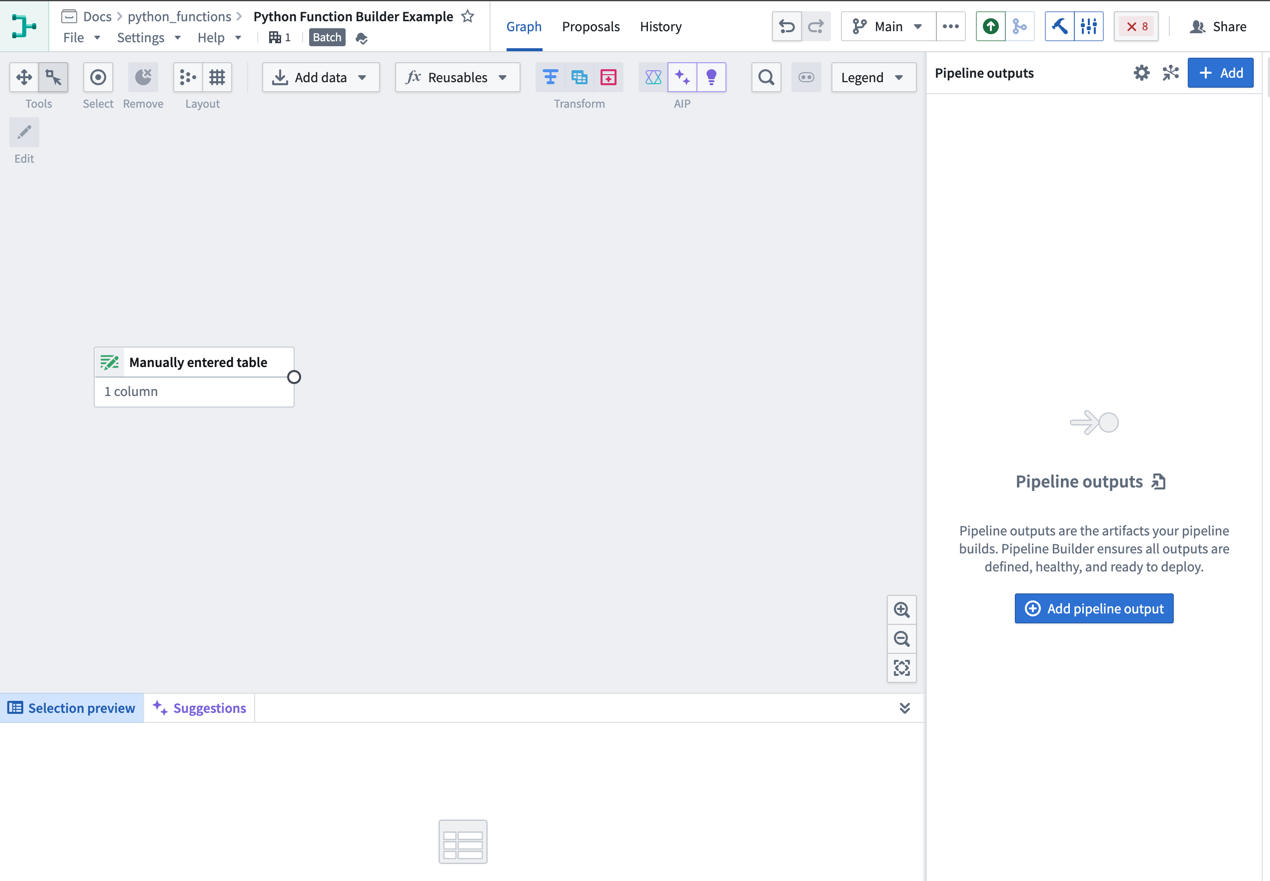1270x881 pixels.
Task: Open the Help menu
Action: click(x=219, y=38)
